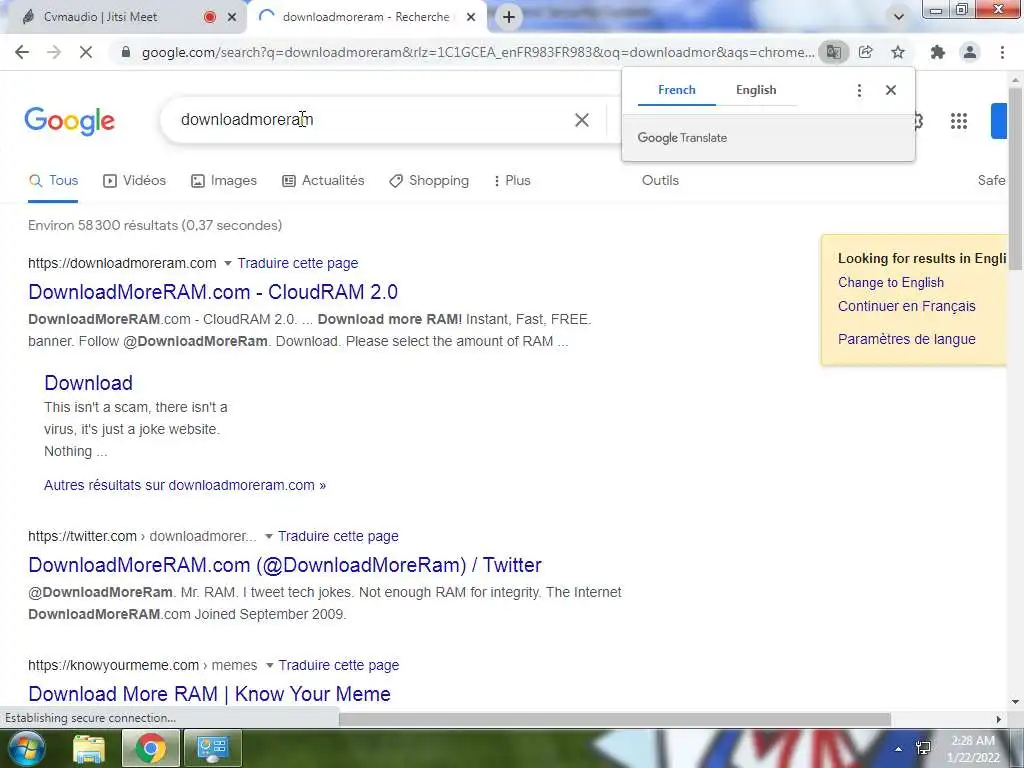1024x768 pixels.
Task: Stop loading the page
Action: (86, 52)
